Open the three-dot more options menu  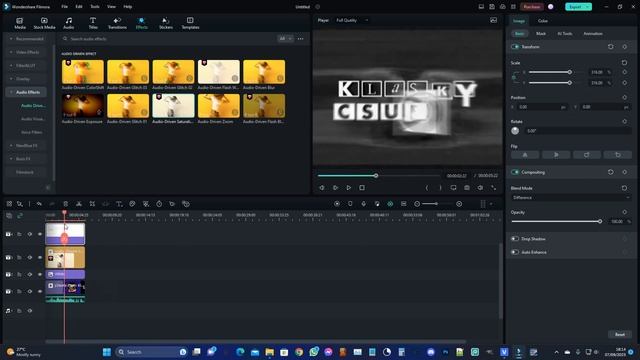coord(300,39)
